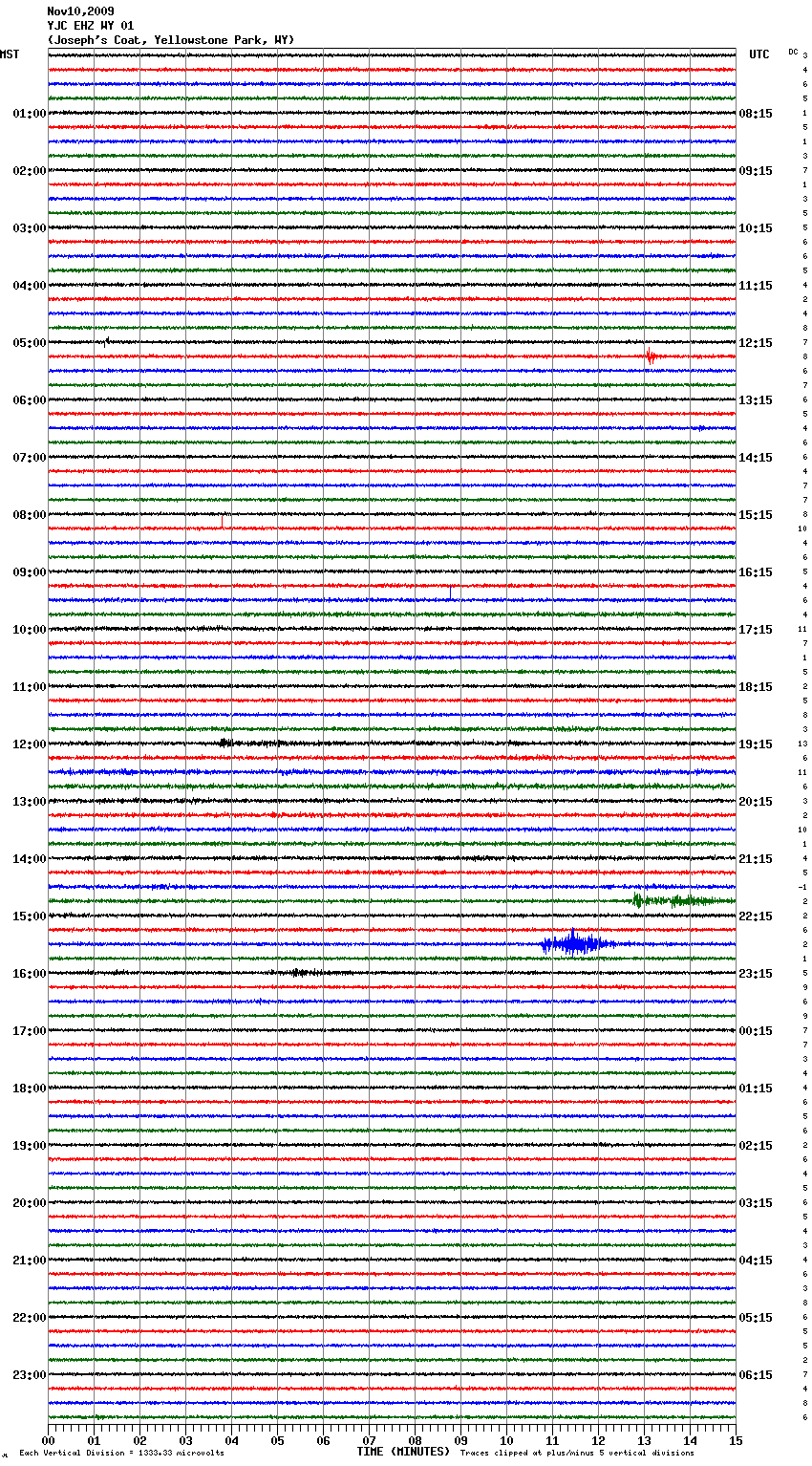Click the 12:15 UTC row label
Screen dimensions: 812x1466
pyautogui.click(x=756, y=343)
